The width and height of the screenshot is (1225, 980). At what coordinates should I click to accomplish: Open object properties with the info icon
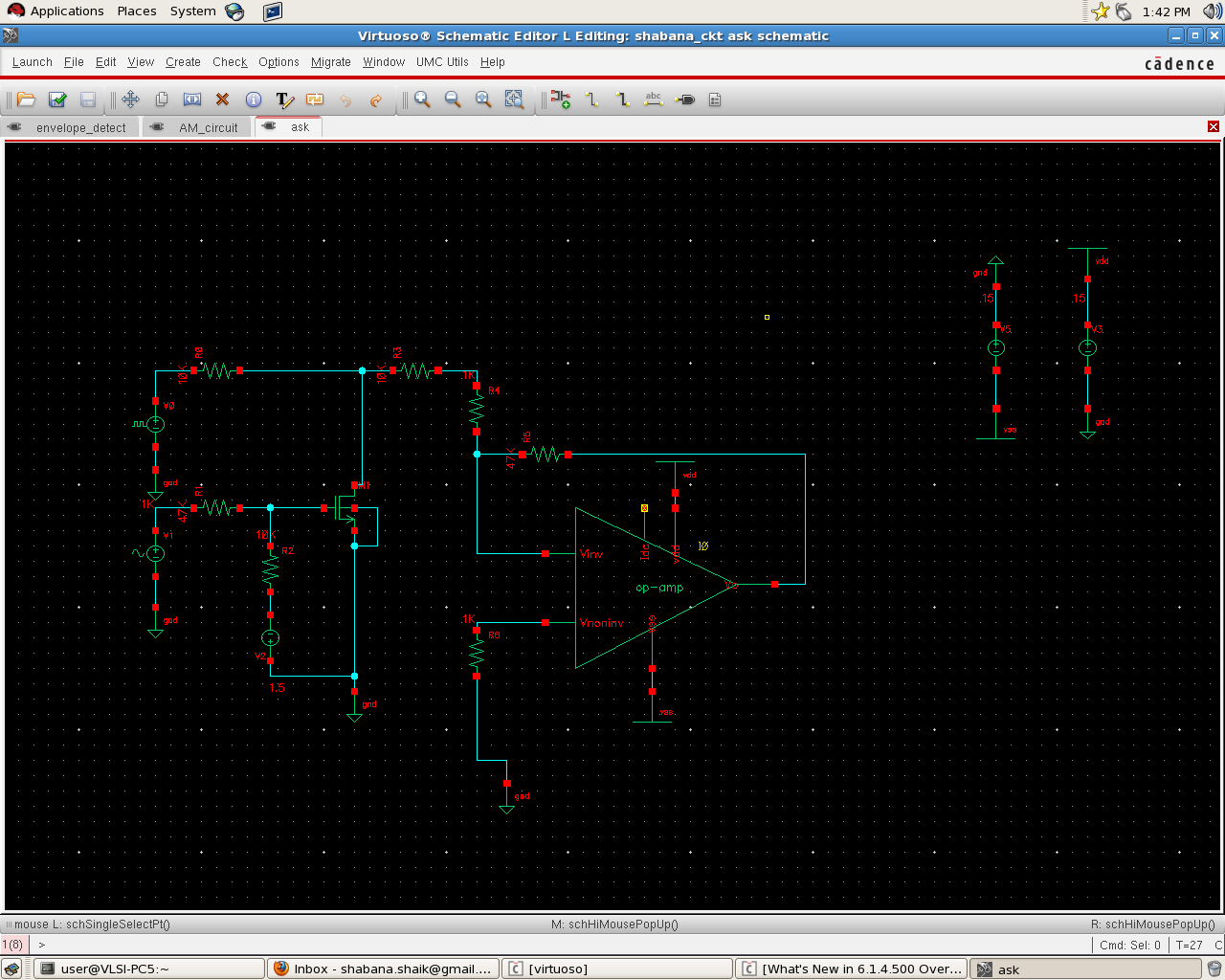pos(254,100)
